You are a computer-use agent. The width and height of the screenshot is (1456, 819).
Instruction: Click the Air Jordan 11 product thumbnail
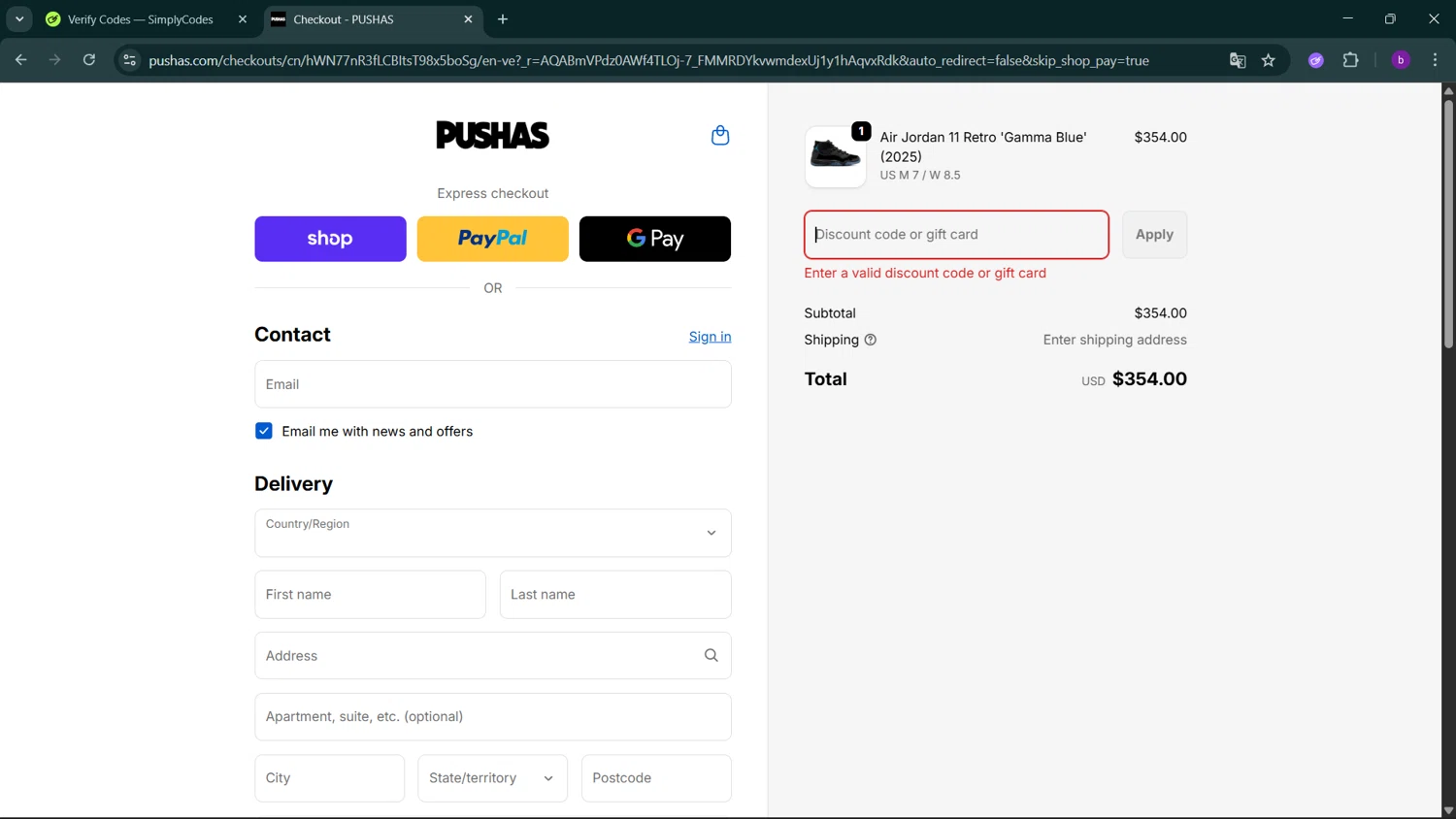pyautogui.click(x=836, y=157)
